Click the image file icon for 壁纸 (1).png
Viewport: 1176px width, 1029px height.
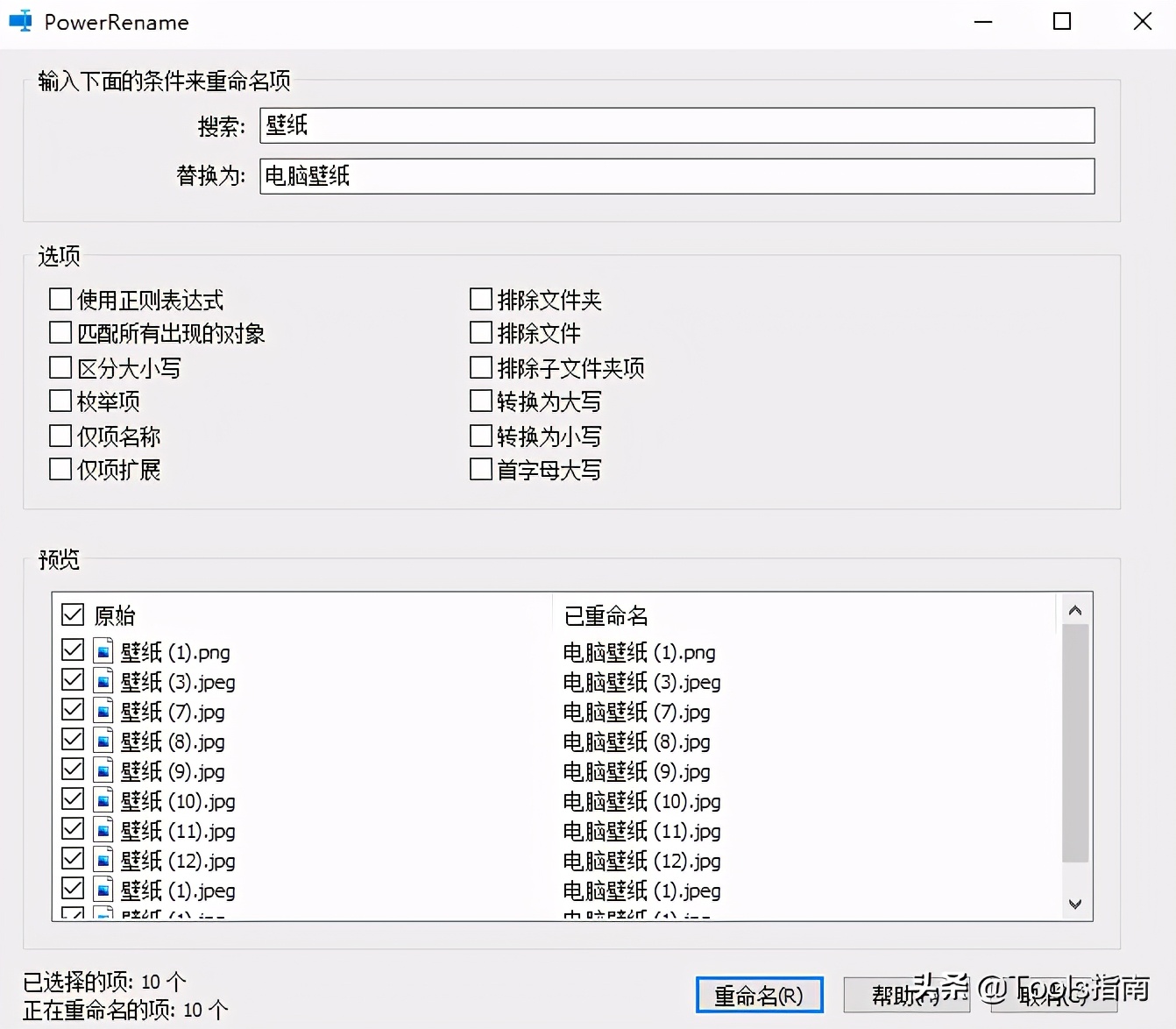pyautogui.click(x=103, y=651)
